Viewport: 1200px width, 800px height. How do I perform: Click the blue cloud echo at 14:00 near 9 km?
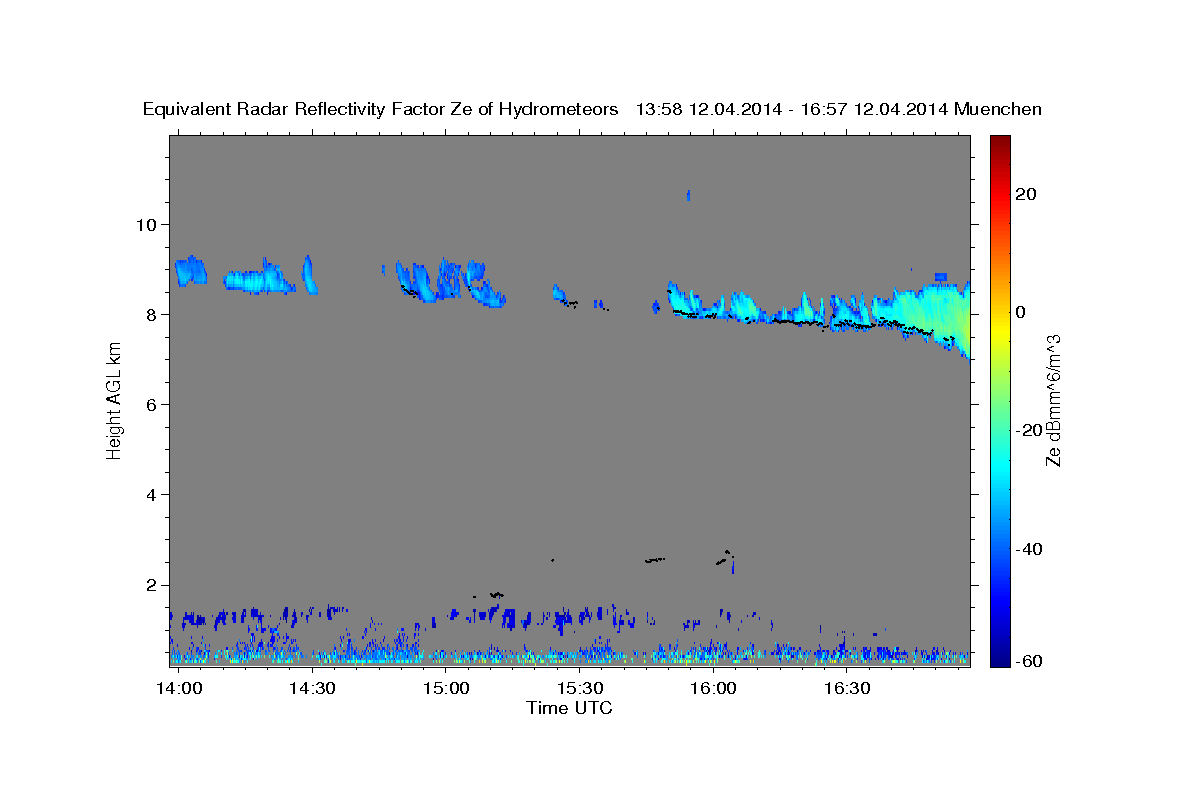[x=190, y=271]
